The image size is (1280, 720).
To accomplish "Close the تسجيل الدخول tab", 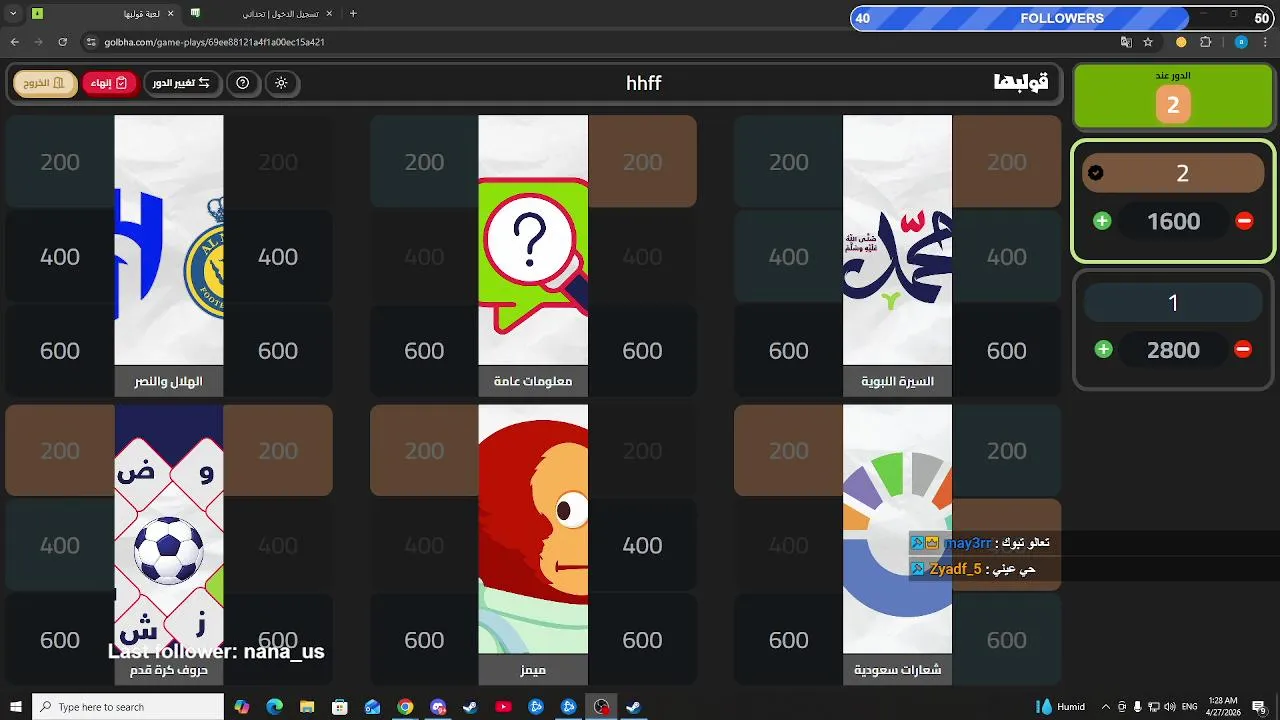I will tap(329, 14).
